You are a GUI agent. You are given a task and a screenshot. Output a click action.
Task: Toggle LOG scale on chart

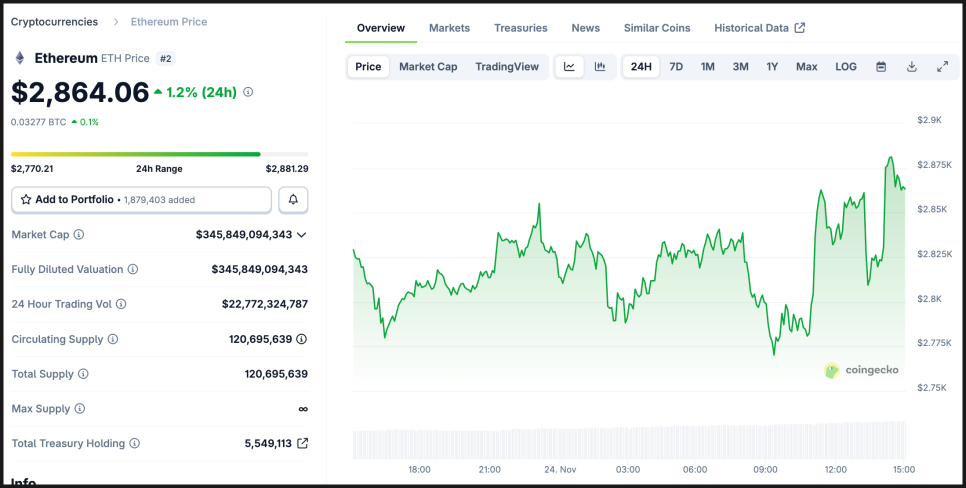(846, 67)
